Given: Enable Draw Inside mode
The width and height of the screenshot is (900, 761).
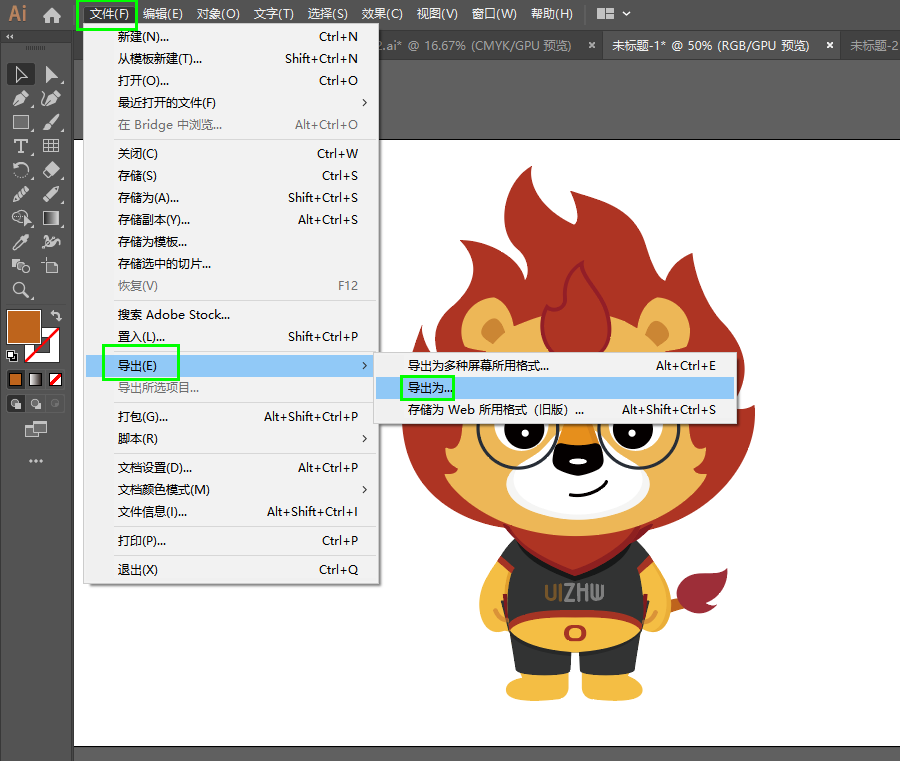Looking at the screenshot, I should coord(55,404).
